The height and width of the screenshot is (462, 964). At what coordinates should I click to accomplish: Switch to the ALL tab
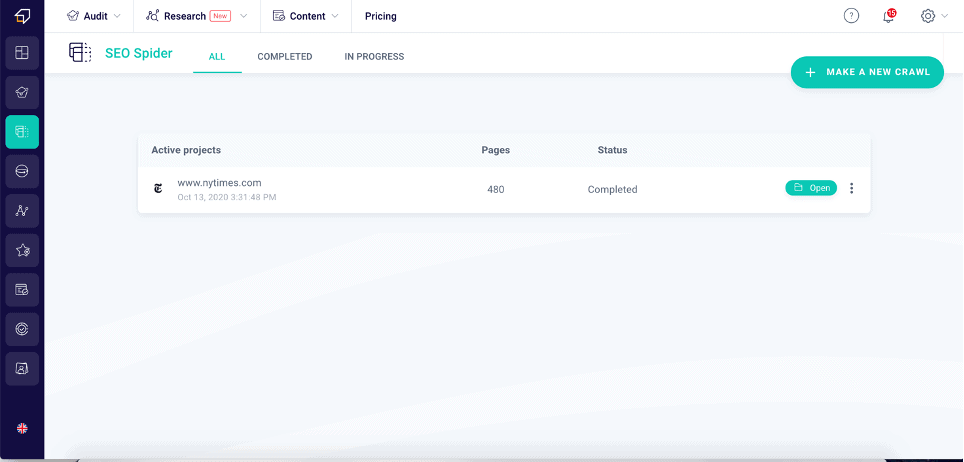point(217,57)
